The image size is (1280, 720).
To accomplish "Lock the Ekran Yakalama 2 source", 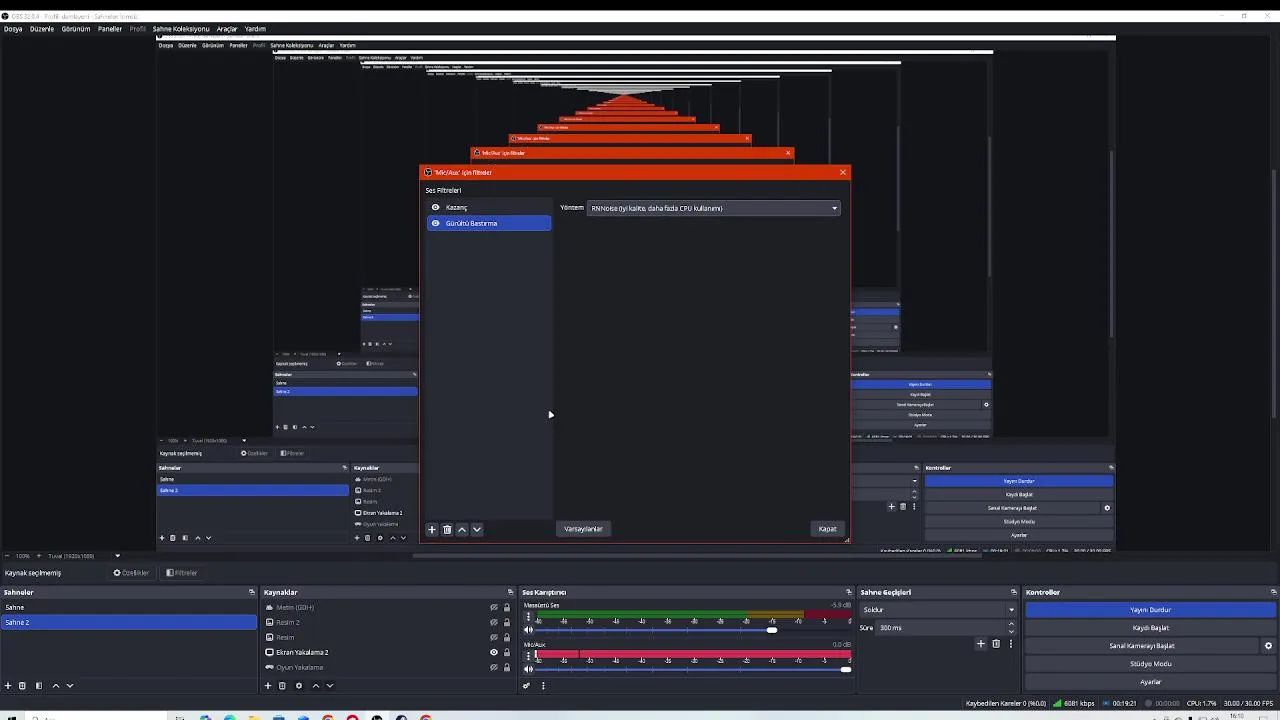I will coord(507,652).
